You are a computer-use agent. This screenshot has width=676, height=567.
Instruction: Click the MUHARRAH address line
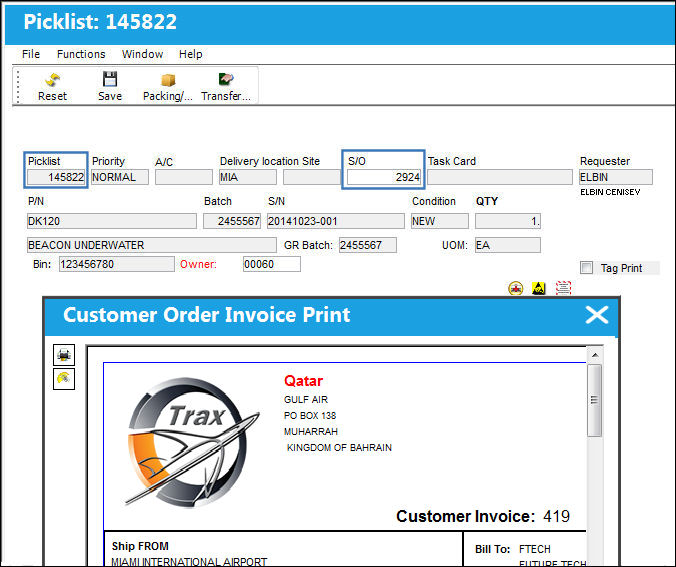click(x=311, y=432)
